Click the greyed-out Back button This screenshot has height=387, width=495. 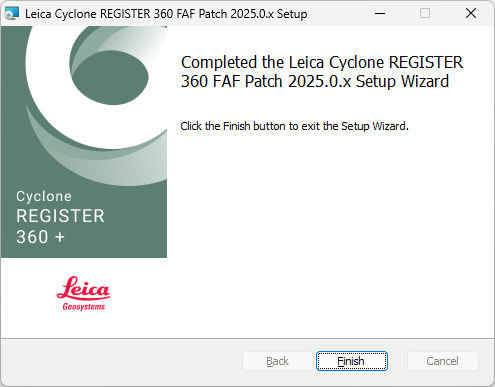(x=278, y=361)
